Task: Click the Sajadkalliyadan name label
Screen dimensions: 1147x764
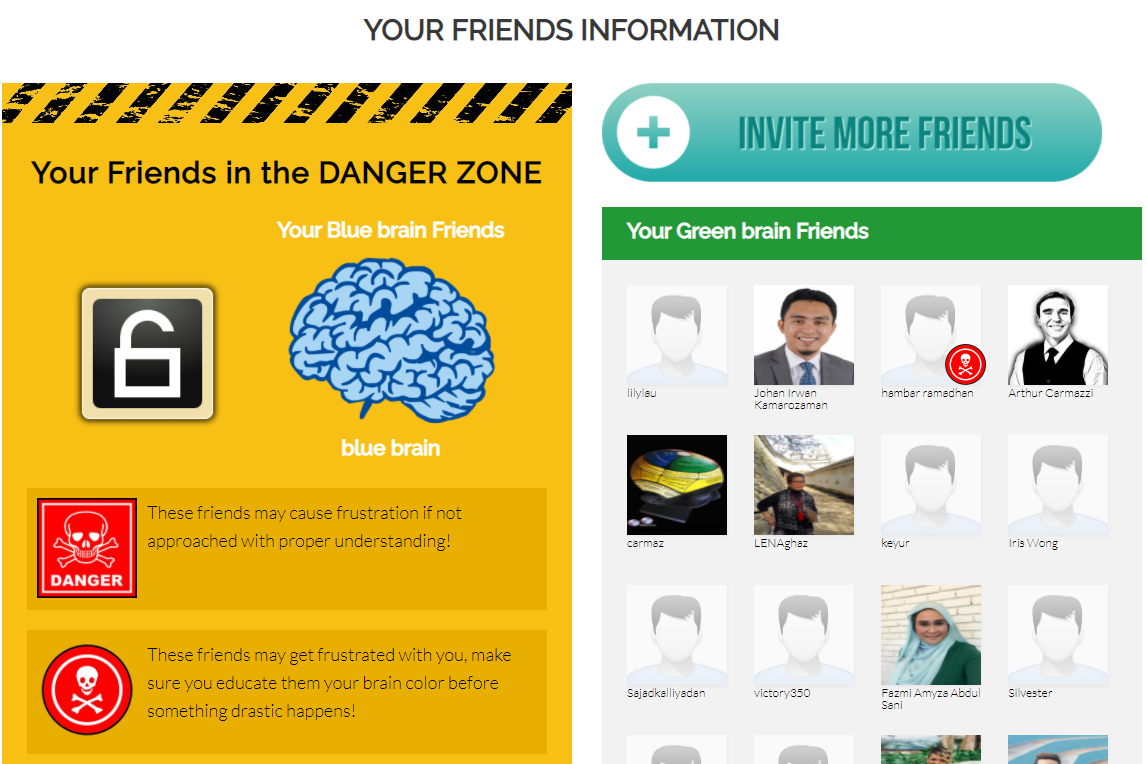Action: point(666,693)
